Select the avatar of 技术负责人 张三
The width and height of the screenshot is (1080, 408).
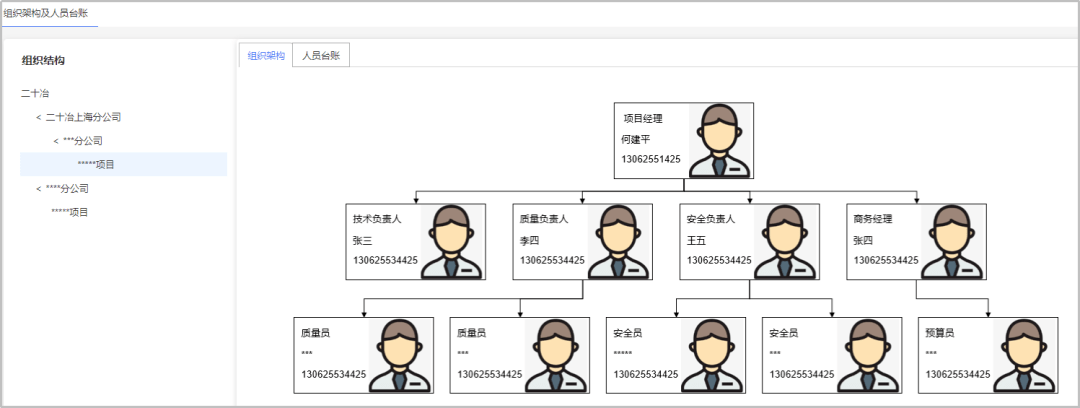(452, 241)
